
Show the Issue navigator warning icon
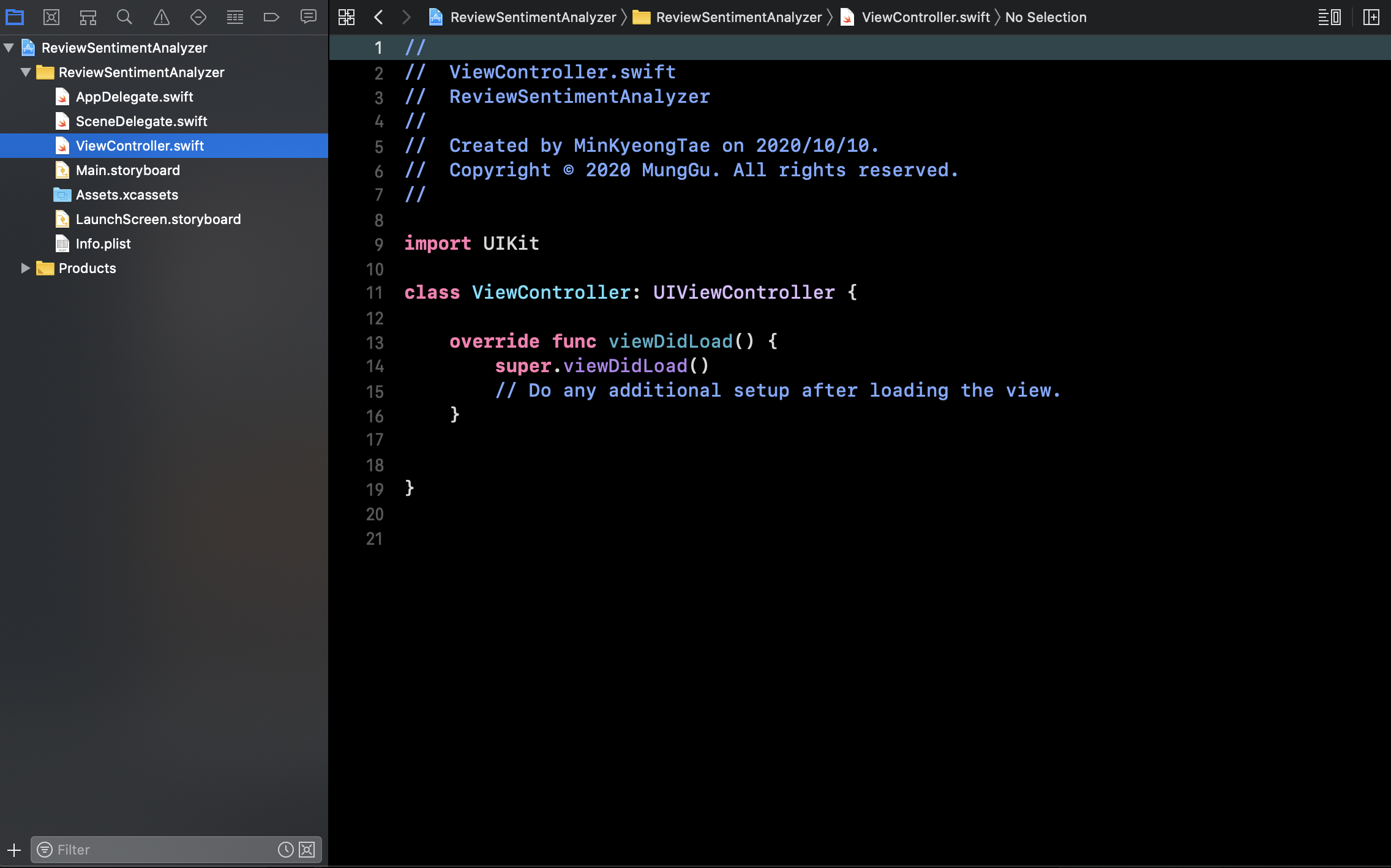(162, 17)
